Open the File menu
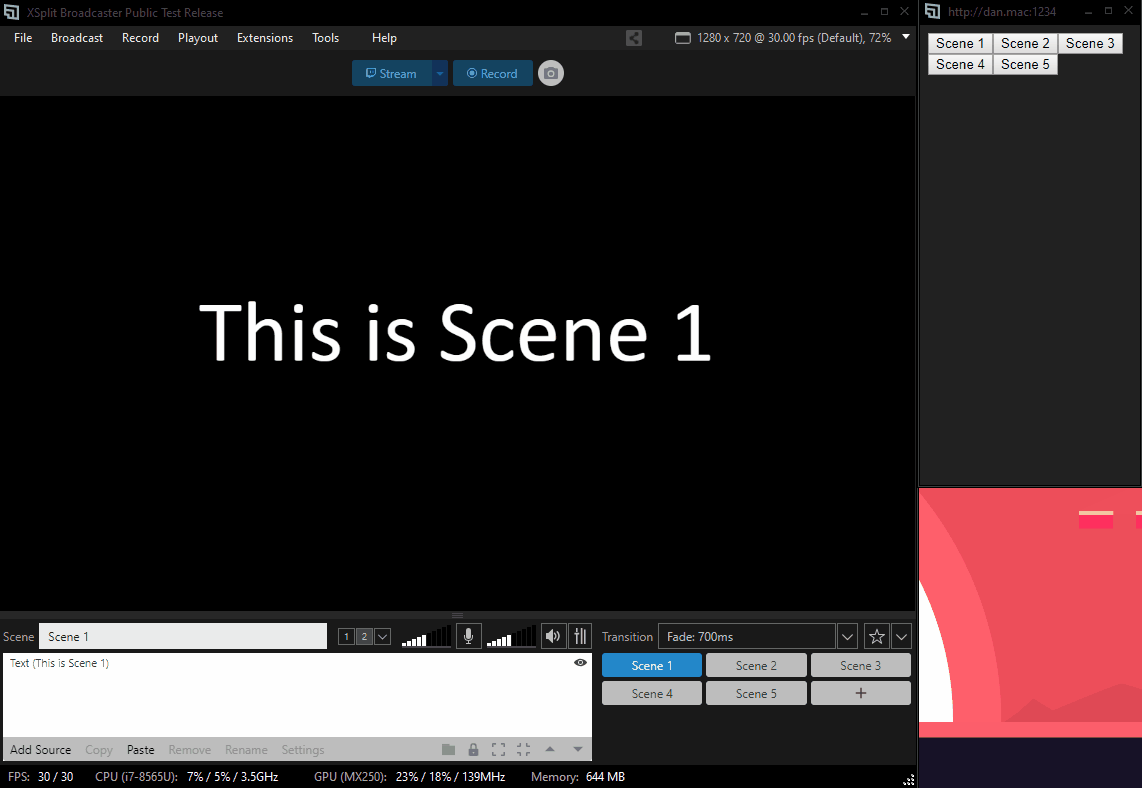The width and height of the screenshot is (1142, 788). pyautogui.click(x=23, y=38)
